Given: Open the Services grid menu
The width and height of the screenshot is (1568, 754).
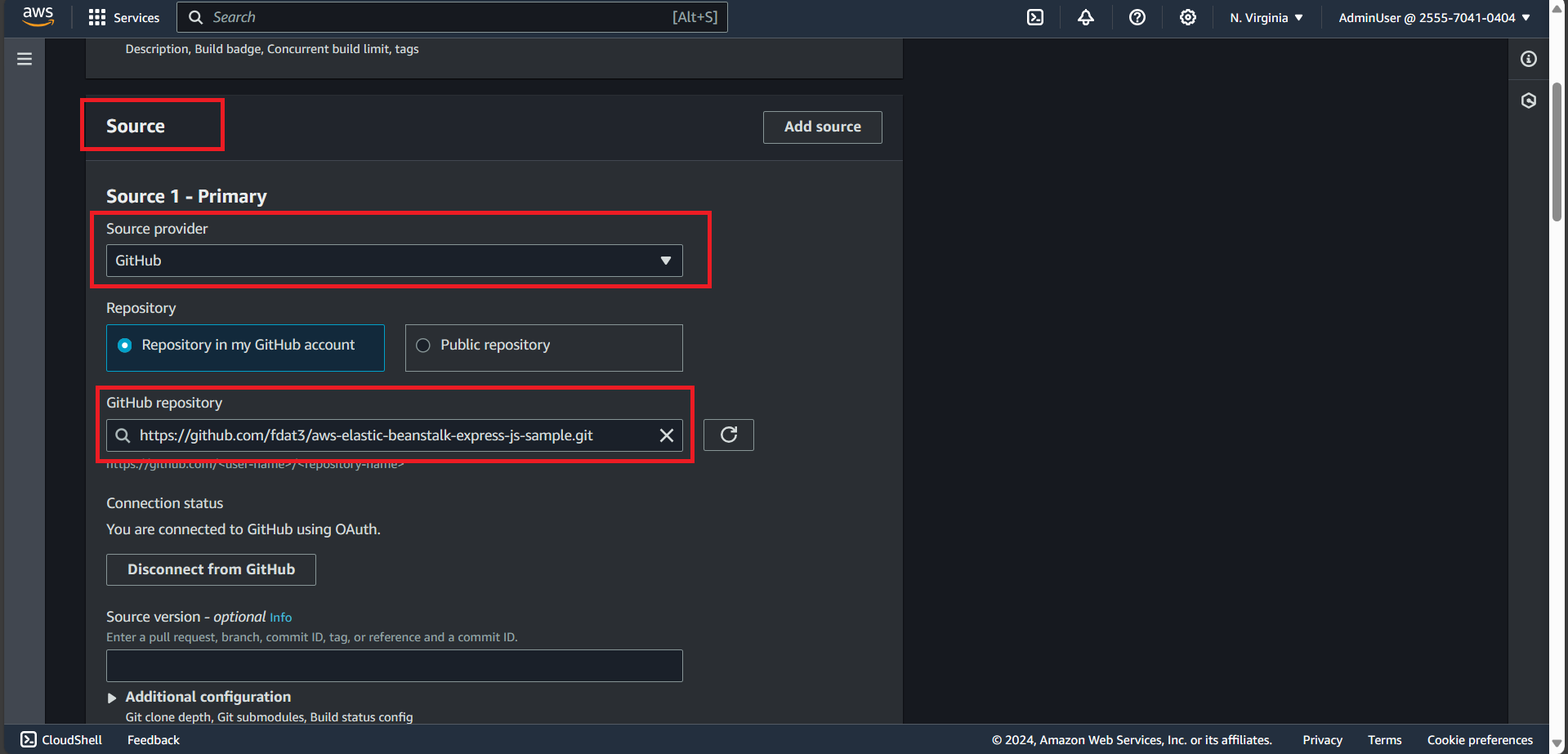Looking at the screenshot, I should [97, 17].
